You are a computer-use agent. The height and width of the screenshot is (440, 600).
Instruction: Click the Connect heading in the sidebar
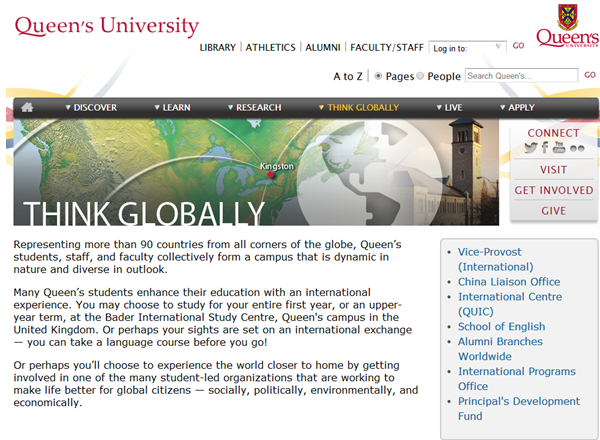[553, 133]
